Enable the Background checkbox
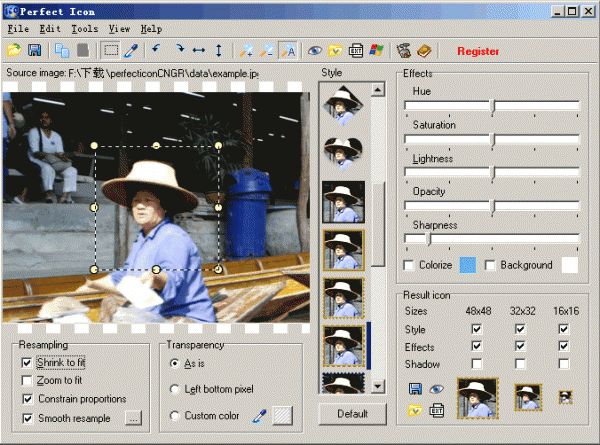Viewport: 600px width, 445px height. [490, 265]
